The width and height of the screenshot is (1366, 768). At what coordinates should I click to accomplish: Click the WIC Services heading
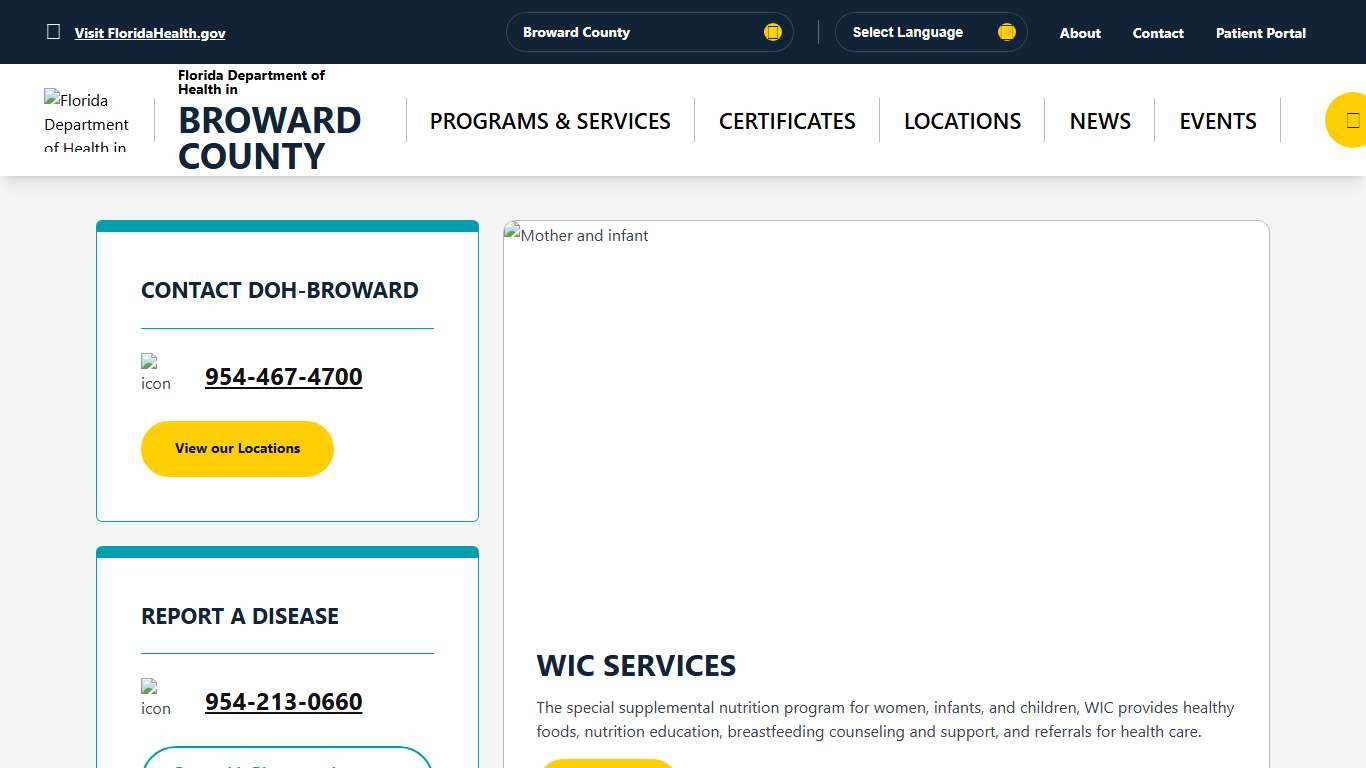tap(636, 665)
